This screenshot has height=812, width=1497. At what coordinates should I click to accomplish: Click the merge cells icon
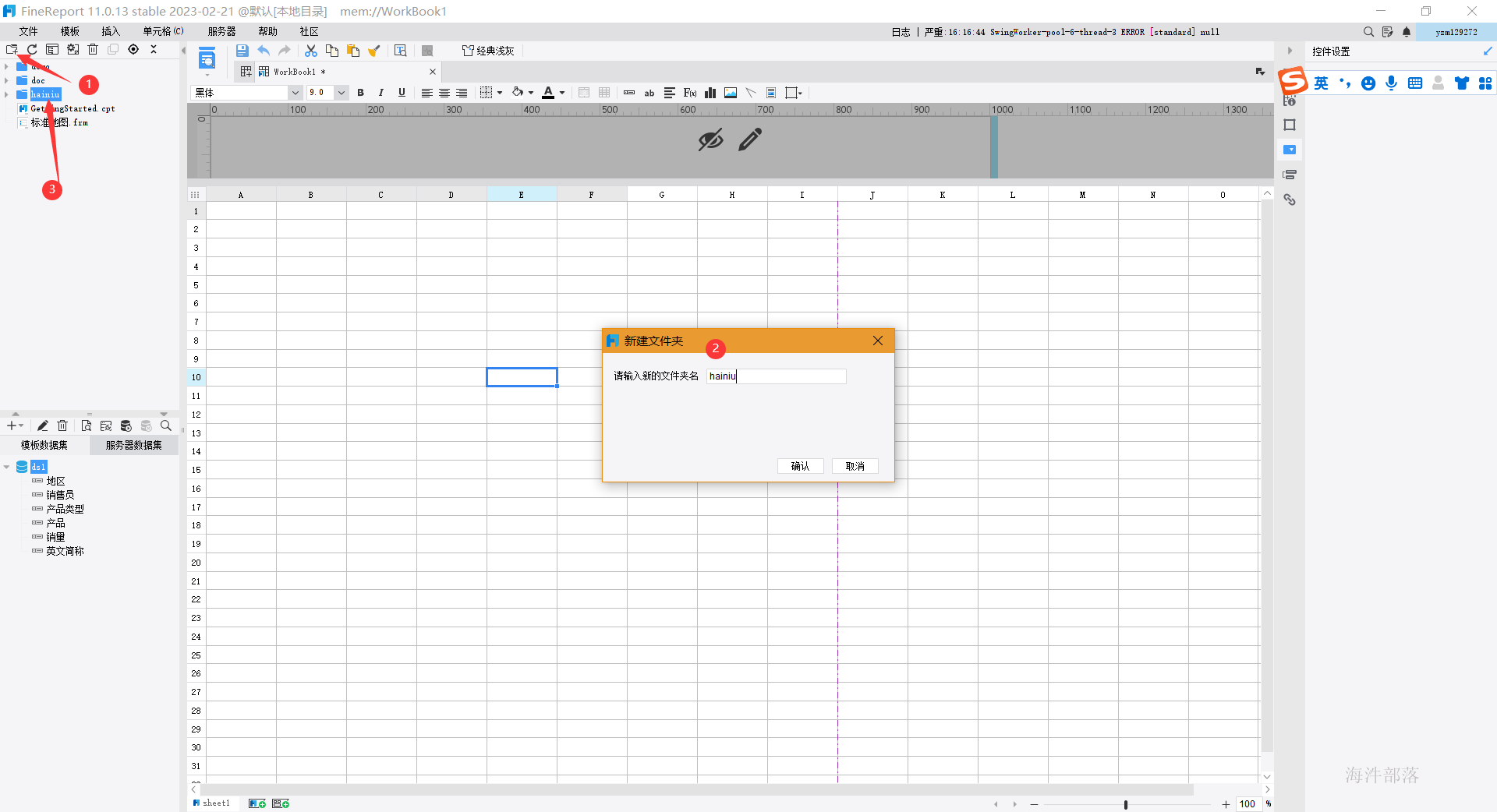(584, 93)
